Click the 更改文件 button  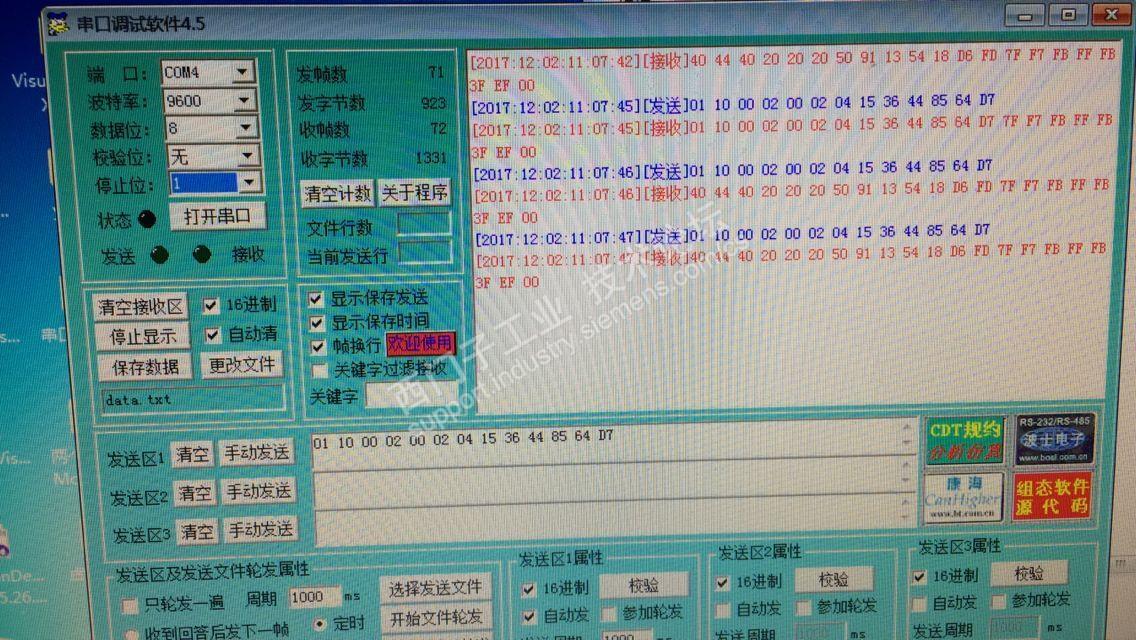pos(241,365)
